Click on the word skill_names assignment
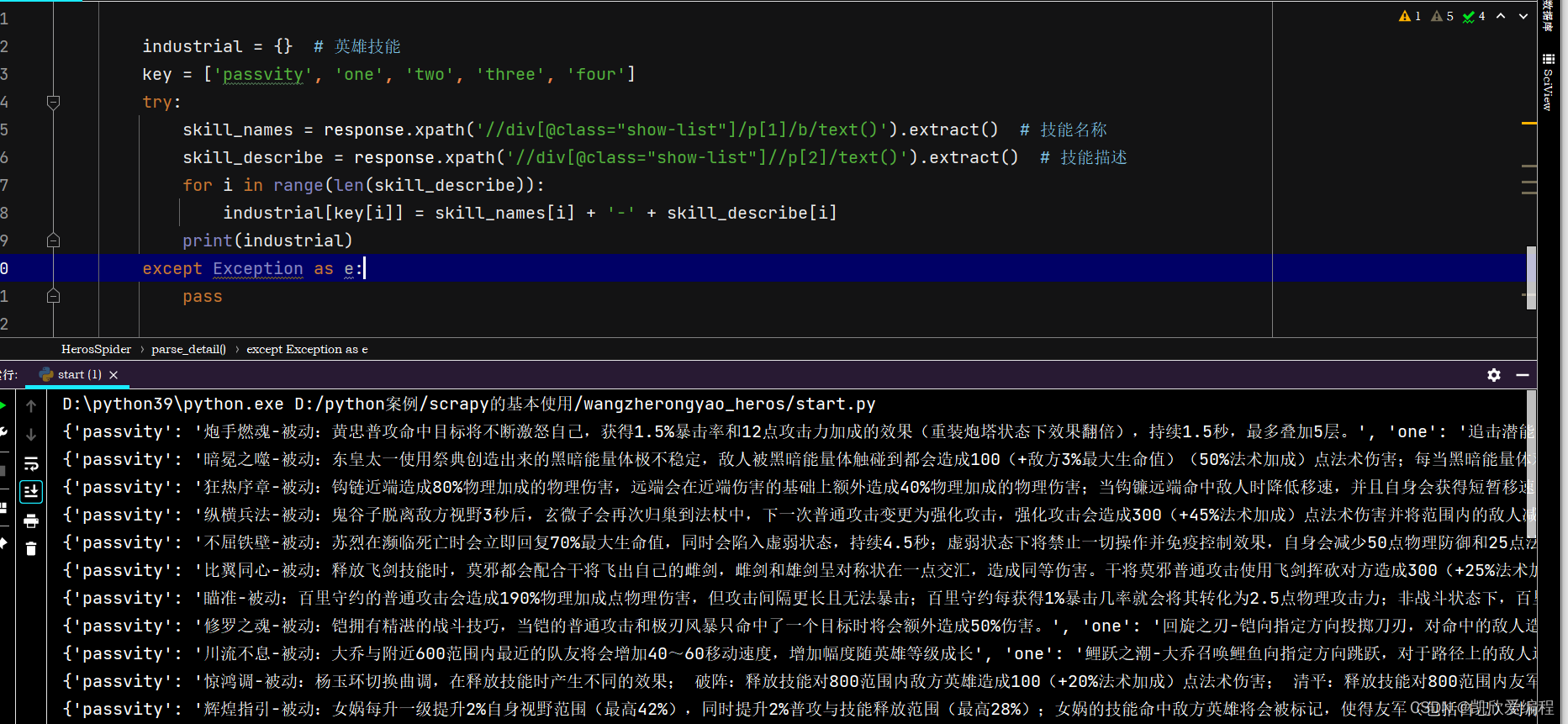The image size is (1568, 724). [238, 129]
